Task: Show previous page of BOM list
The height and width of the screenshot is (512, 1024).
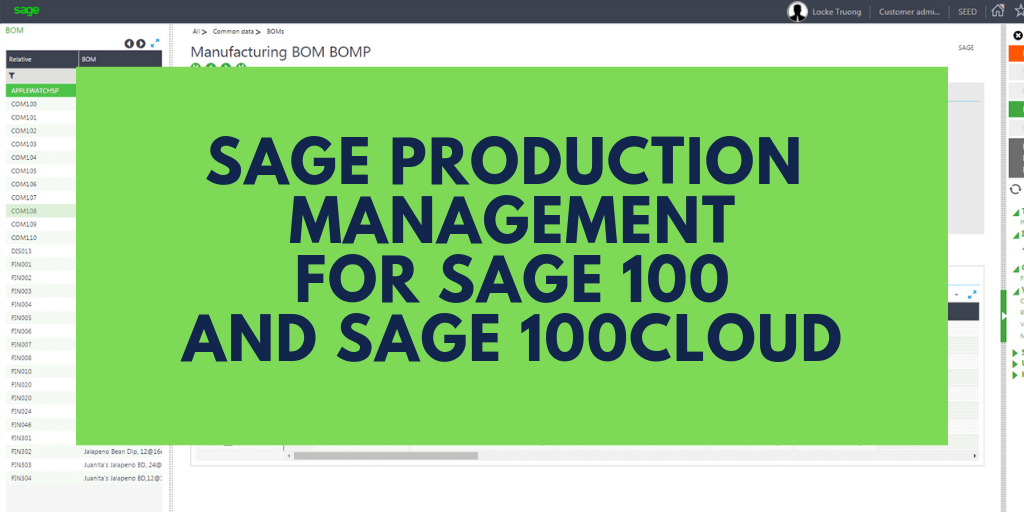Action: coord(129,43)
